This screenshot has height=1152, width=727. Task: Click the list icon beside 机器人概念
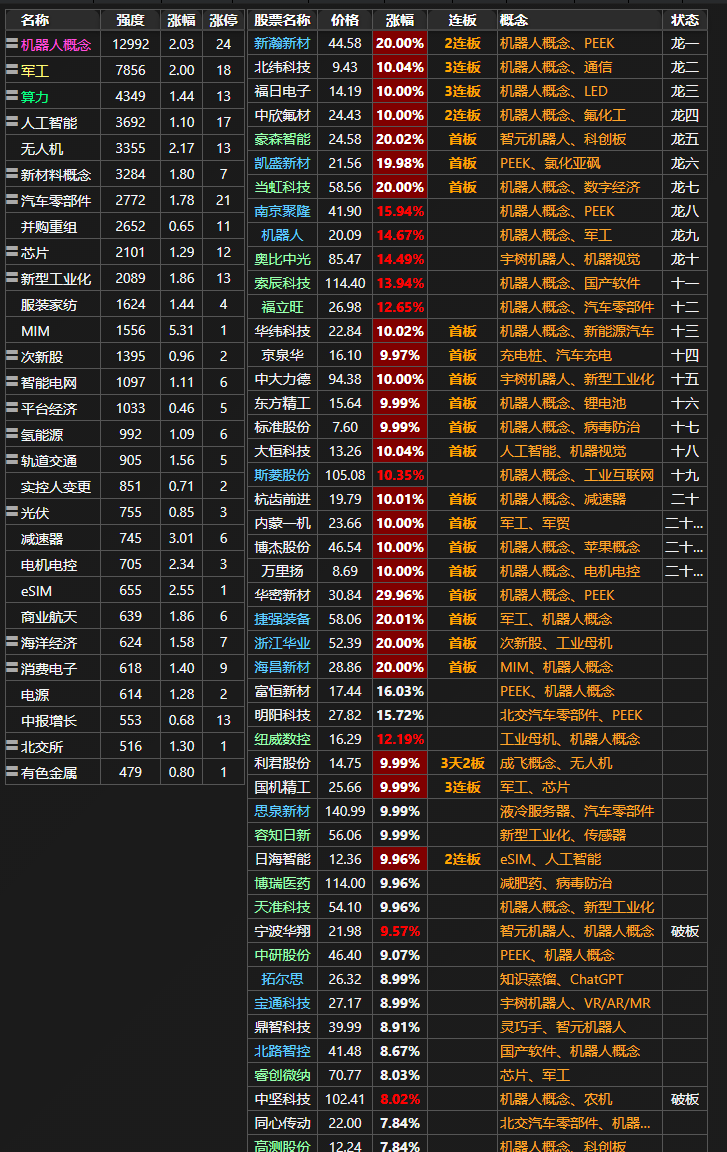click(x=12, y=44)
